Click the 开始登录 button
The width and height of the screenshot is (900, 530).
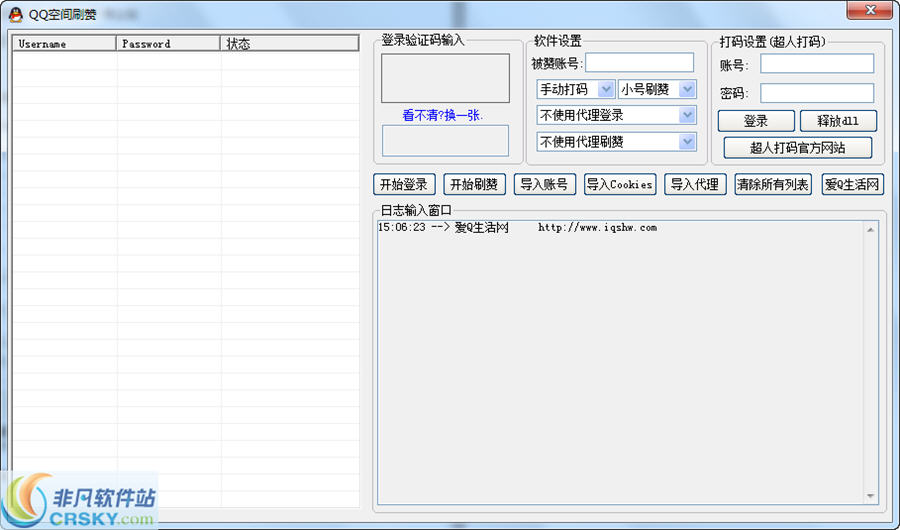coord(404,184)
